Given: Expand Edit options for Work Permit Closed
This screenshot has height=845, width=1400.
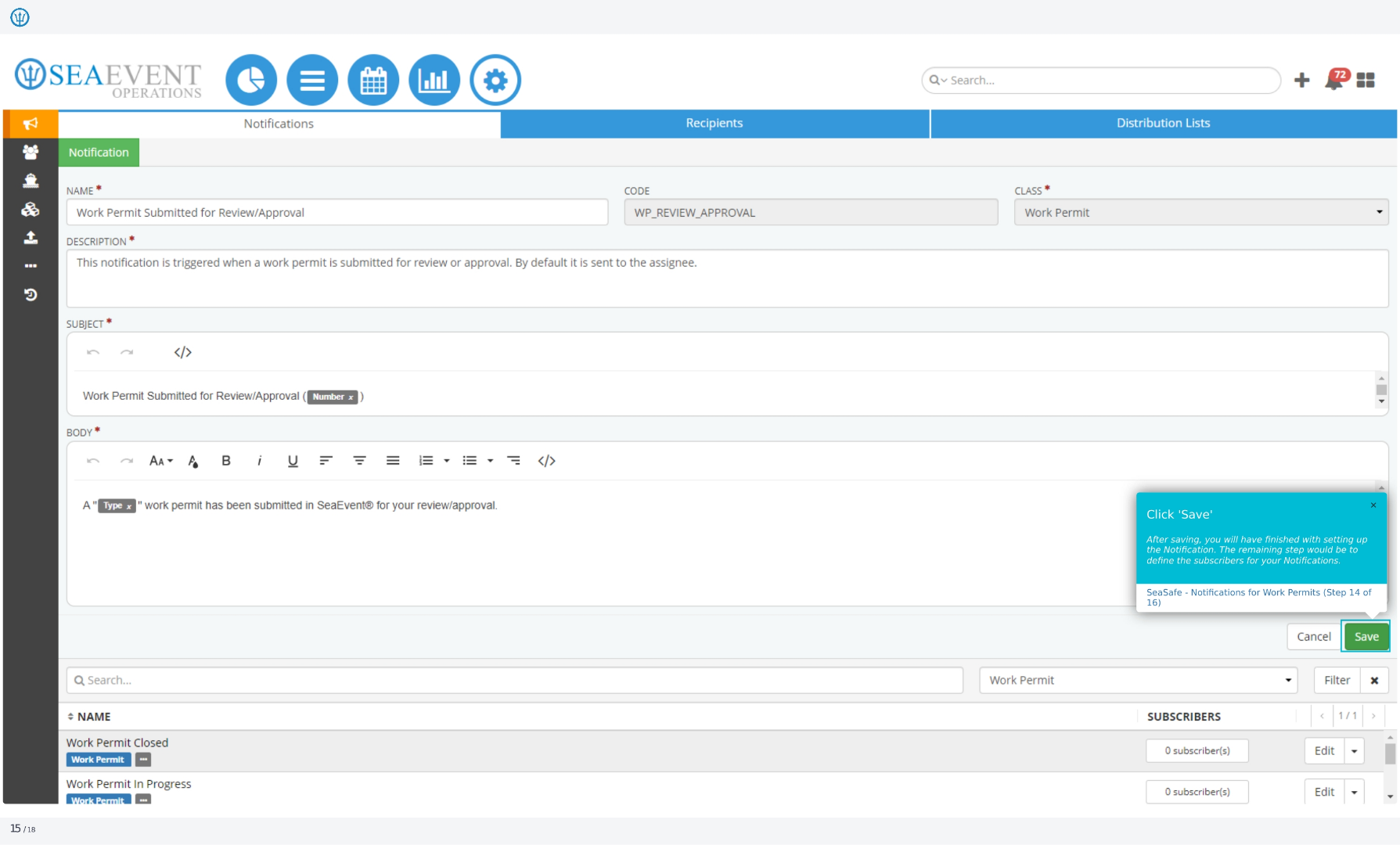Looking at the screenshot, I should (x=1354, y=751).
